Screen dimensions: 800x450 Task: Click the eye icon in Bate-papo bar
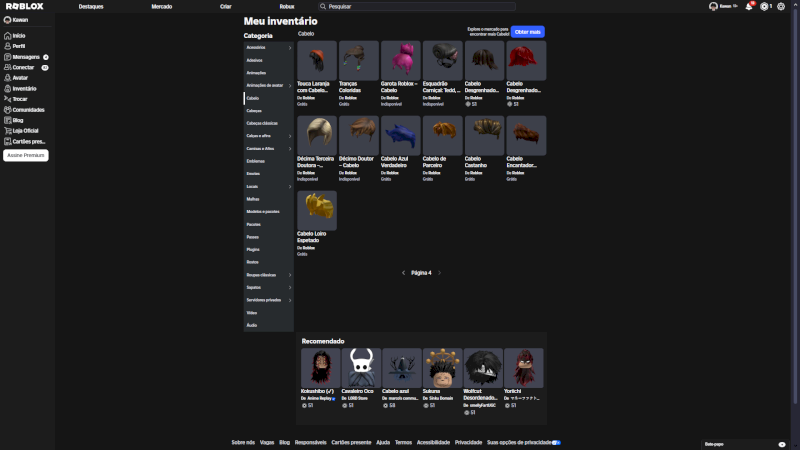pos(782,444)
